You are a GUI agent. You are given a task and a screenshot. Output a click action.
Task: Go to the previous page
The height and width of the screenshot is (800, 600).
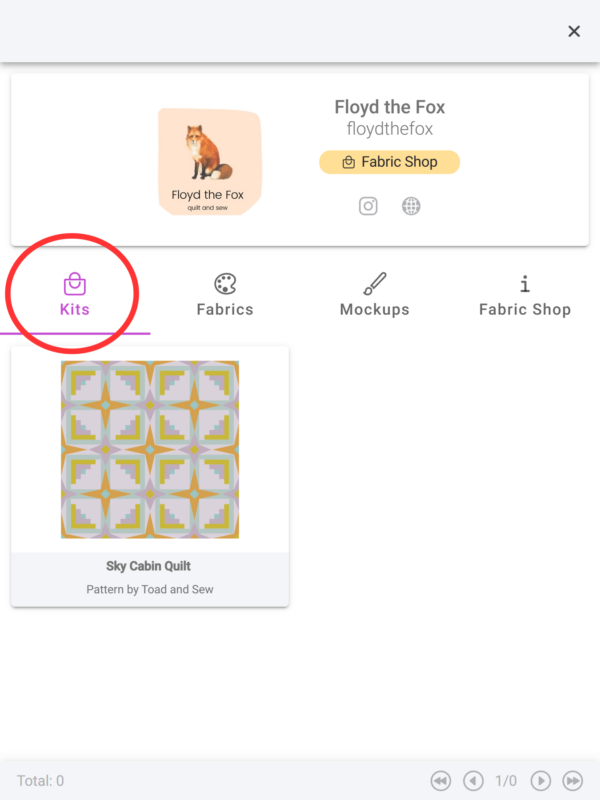473,780
